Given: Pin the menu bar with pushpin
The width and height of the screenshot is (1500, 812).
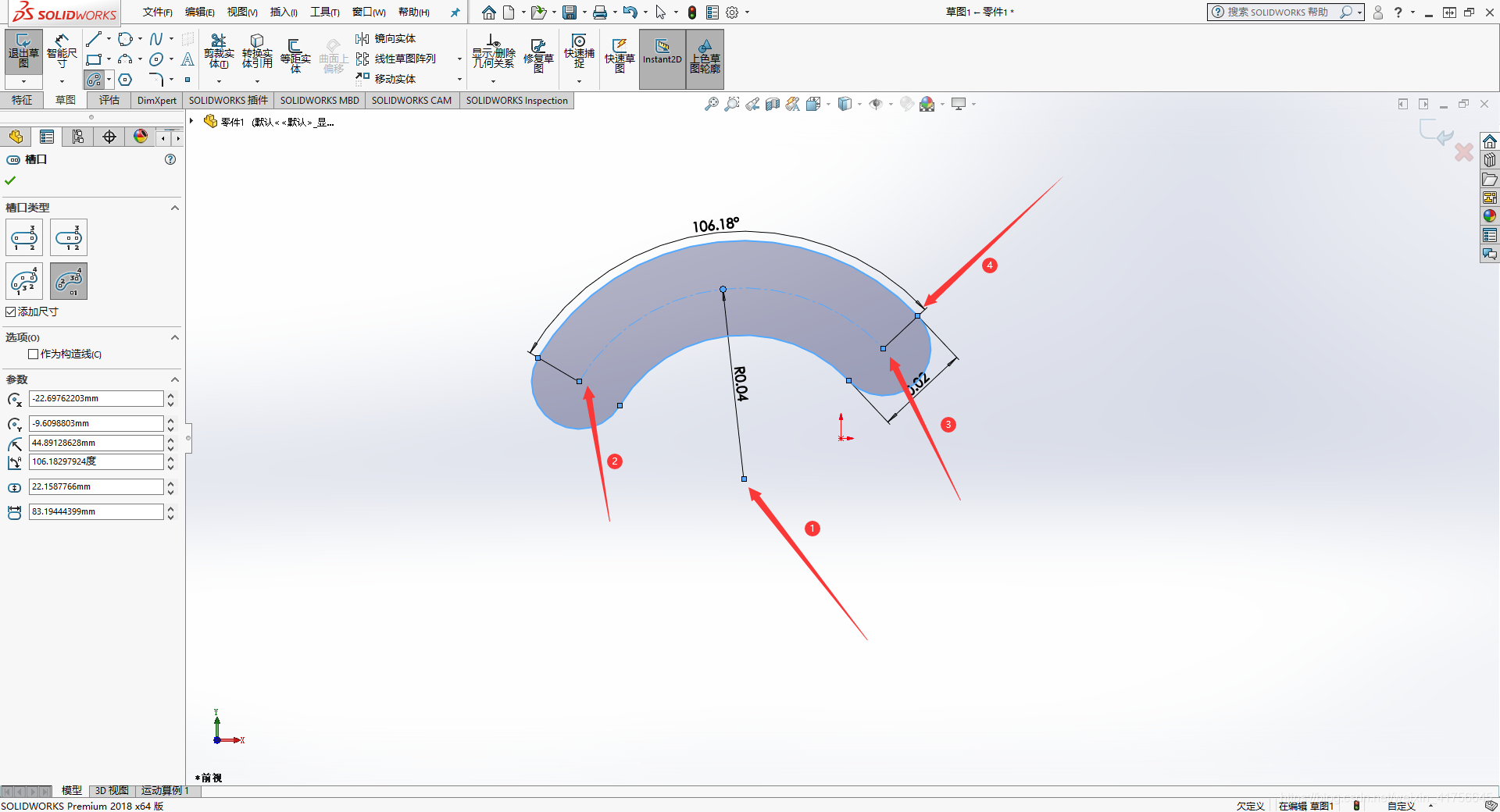Looking at the screenshot, I should click(x=455, y=12).
